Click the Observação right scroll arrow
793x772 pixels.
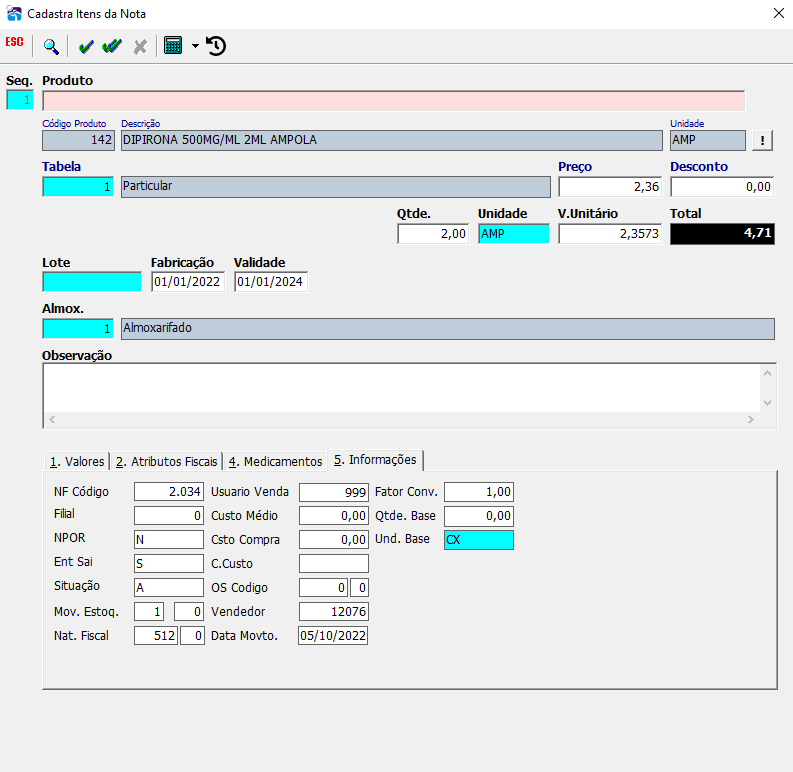point(751,419)
